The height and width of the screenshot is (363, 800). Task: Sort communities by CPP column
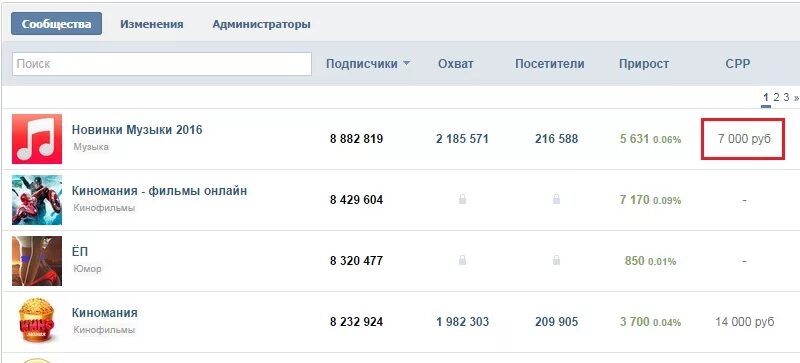point(738,64)
